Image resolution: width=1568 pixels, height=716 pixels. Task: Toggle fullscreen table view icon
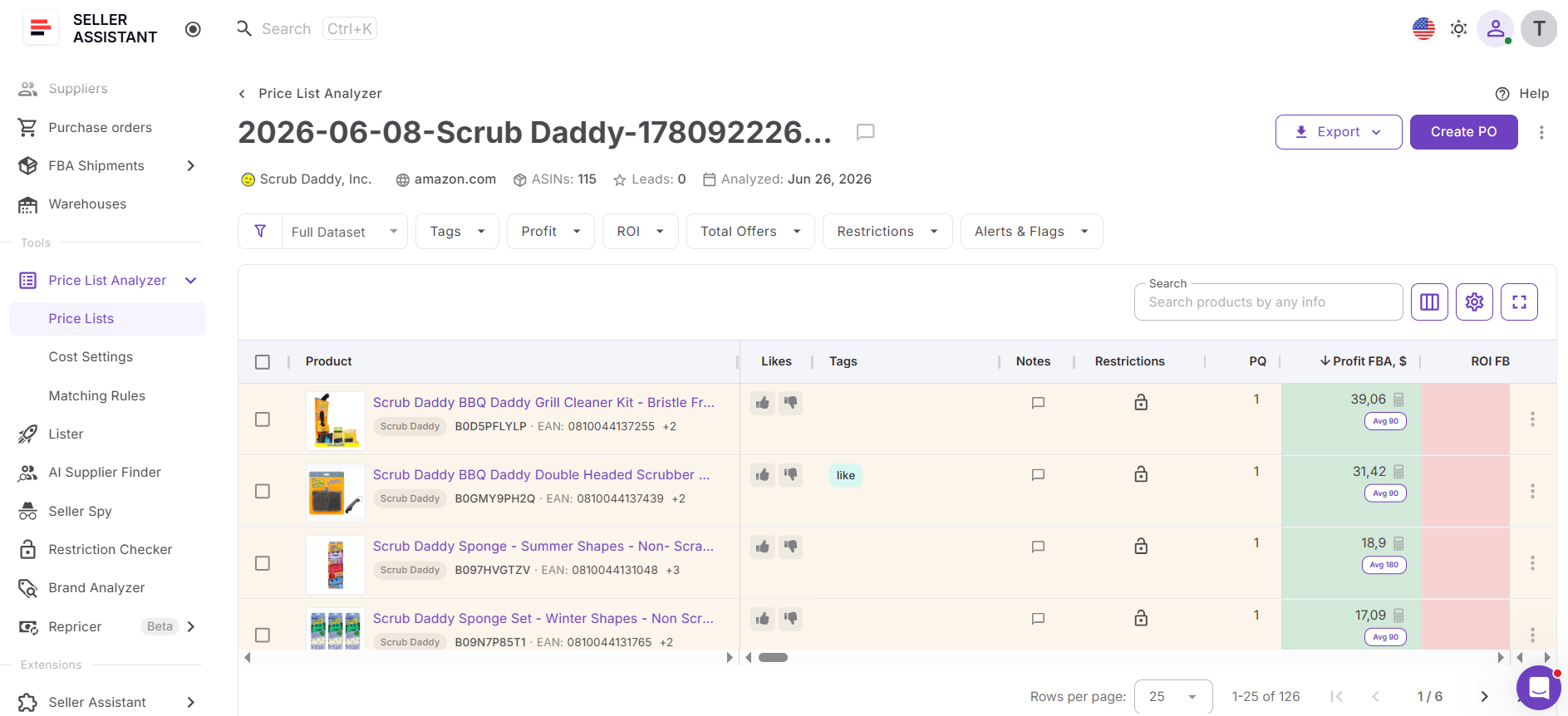coord(1519,302)
